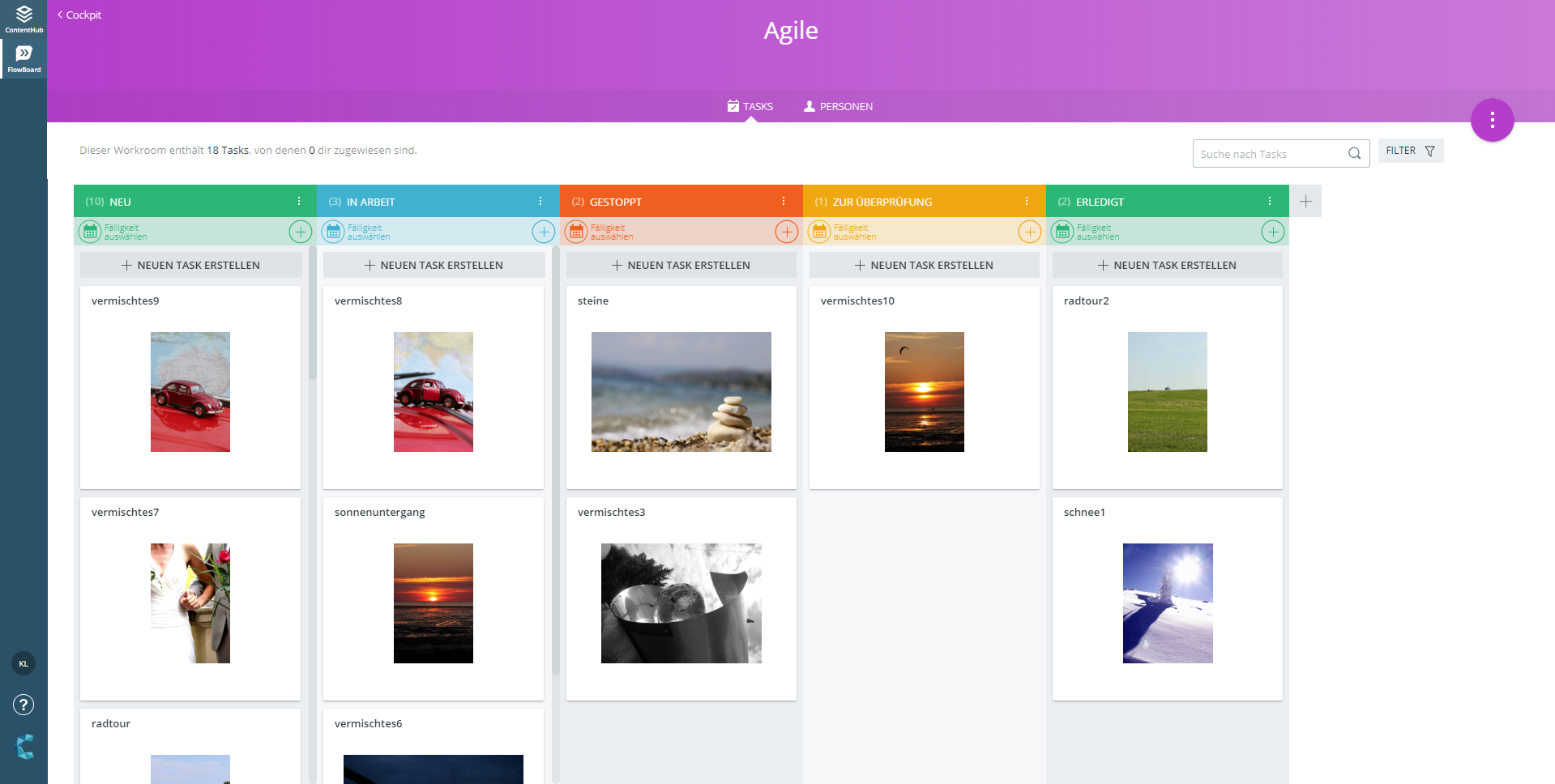Open the Filter button
Screen dimensions: 1555x784
point(1411,151)
